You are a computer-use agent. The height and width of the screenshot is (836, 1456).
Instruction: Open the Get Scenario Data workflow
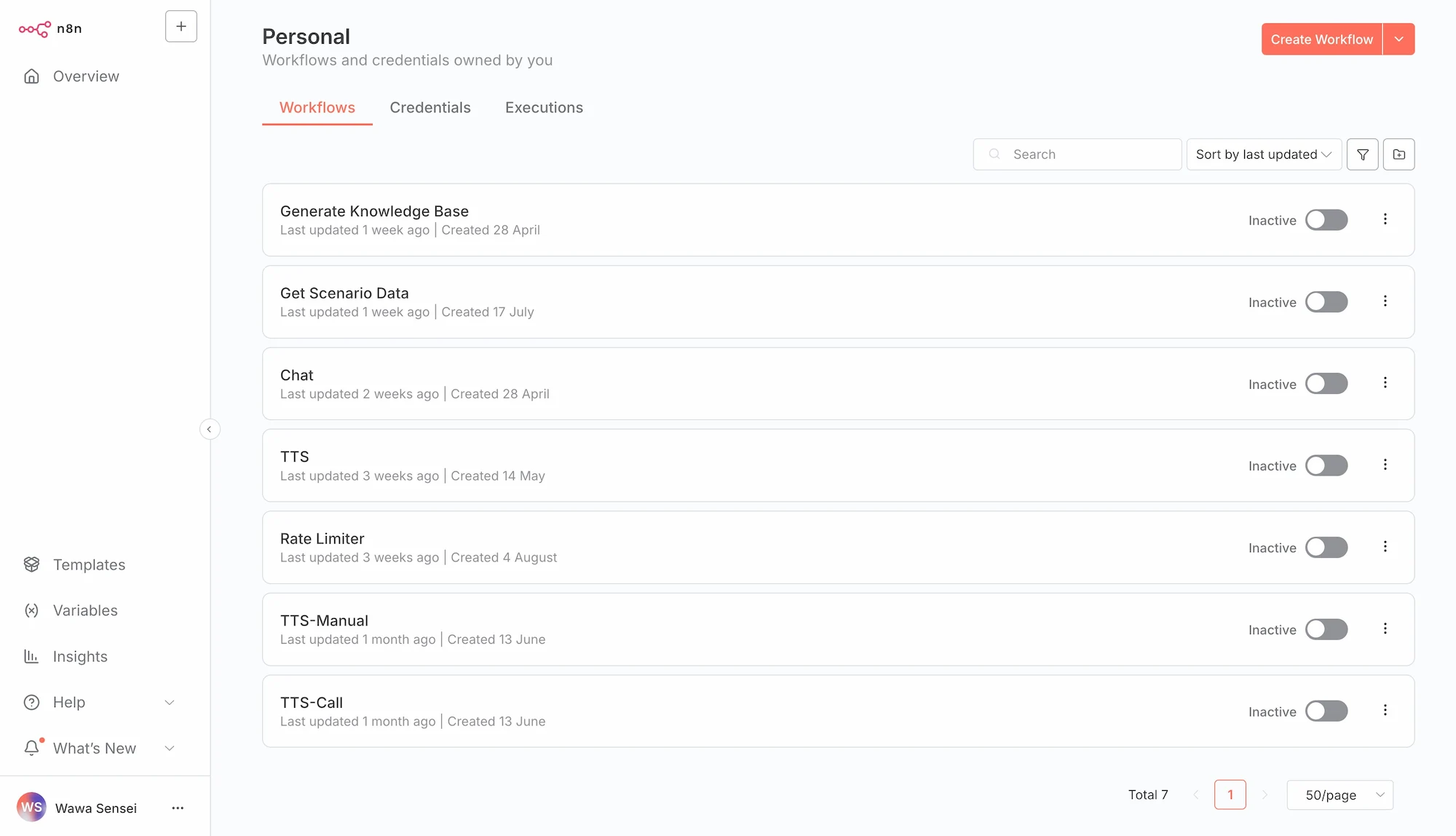pos(344,293)
